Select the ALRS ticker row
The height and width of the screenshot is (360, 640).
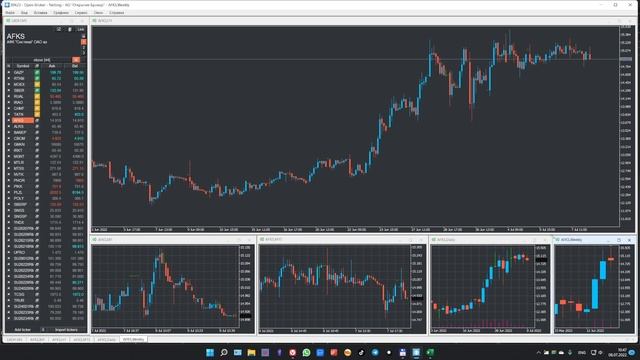point(46,127)
